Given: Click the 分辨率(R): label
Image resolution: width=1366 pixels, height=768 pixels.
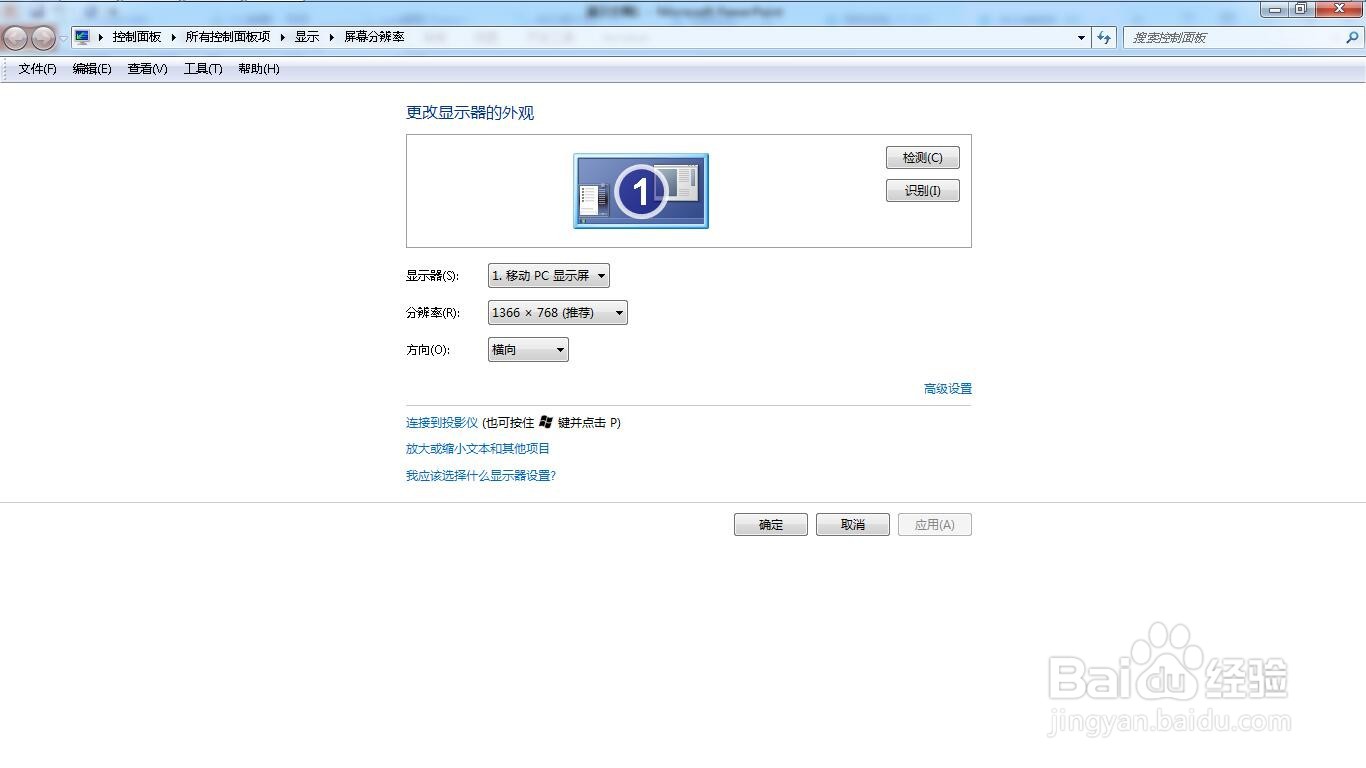Looking at the screenshot, I should (433, 313).
